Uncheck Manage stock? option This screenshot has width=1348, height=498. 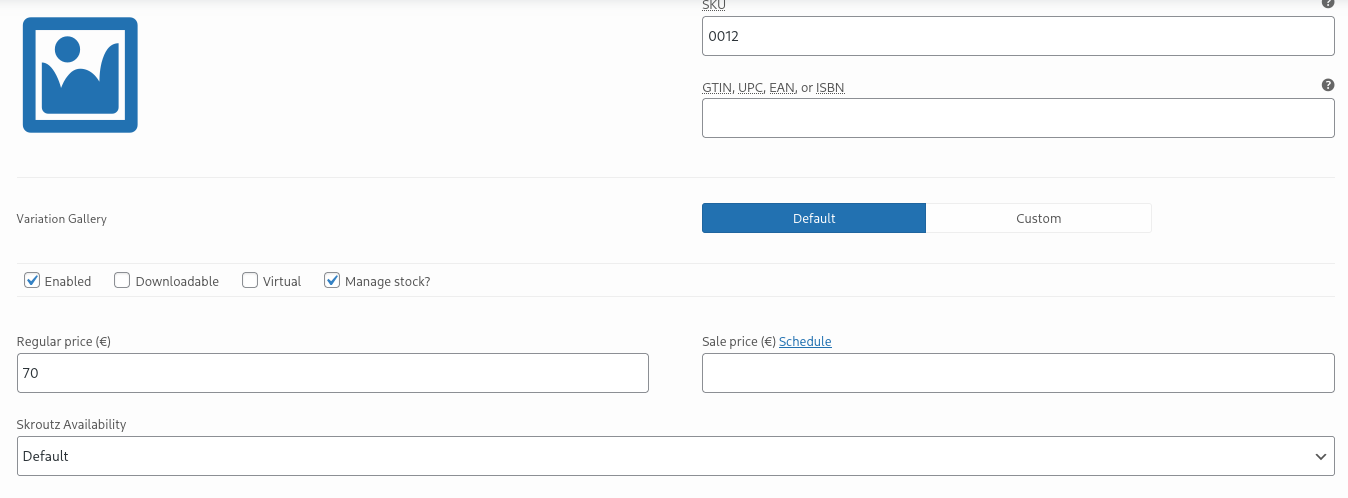click(x=332, y=281)
